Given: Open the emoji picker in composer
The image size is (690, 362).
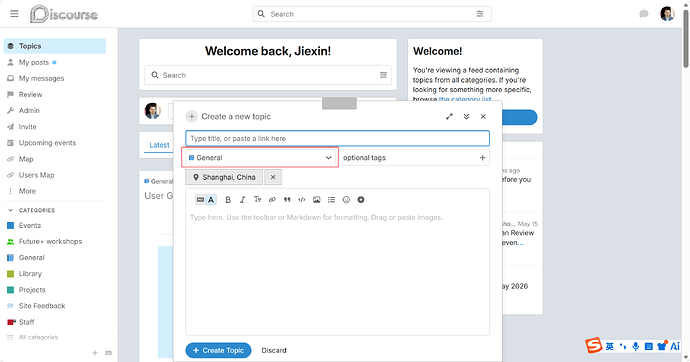Looking at the screenshot, I should point(346,200).
